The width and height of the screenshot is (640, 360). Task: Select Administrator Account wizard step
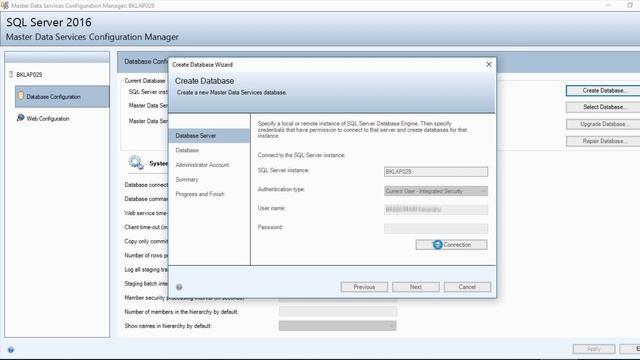(202, 165)
